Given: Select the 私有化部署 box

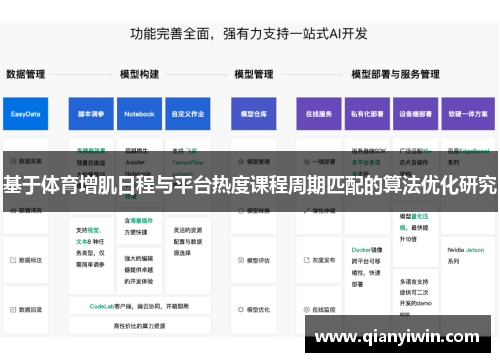Looking at the screenshot, I should [x=367, y=114].
